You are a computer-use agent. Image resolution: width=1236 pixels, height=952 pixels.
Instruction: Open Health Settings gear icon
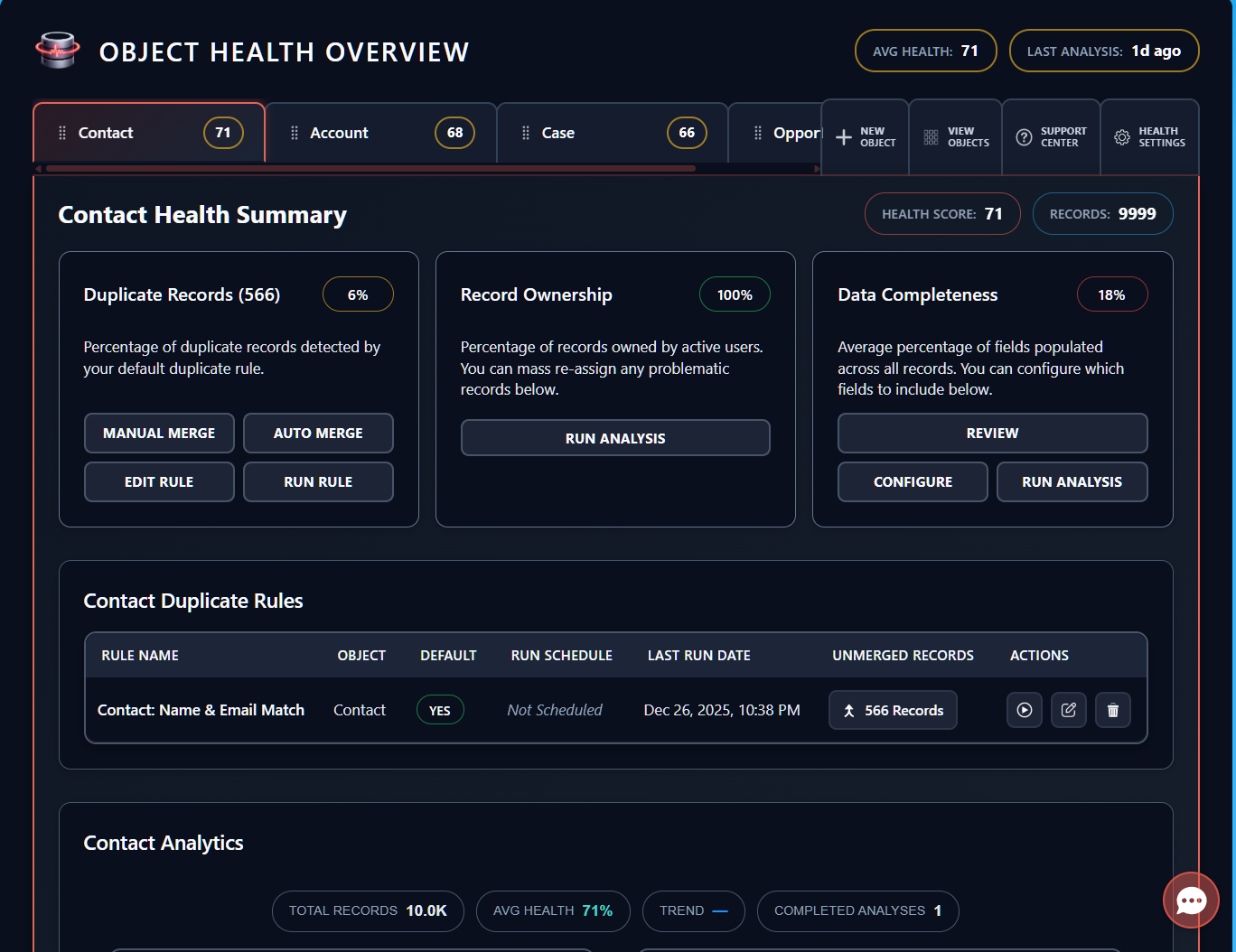tap(1121, 137)
